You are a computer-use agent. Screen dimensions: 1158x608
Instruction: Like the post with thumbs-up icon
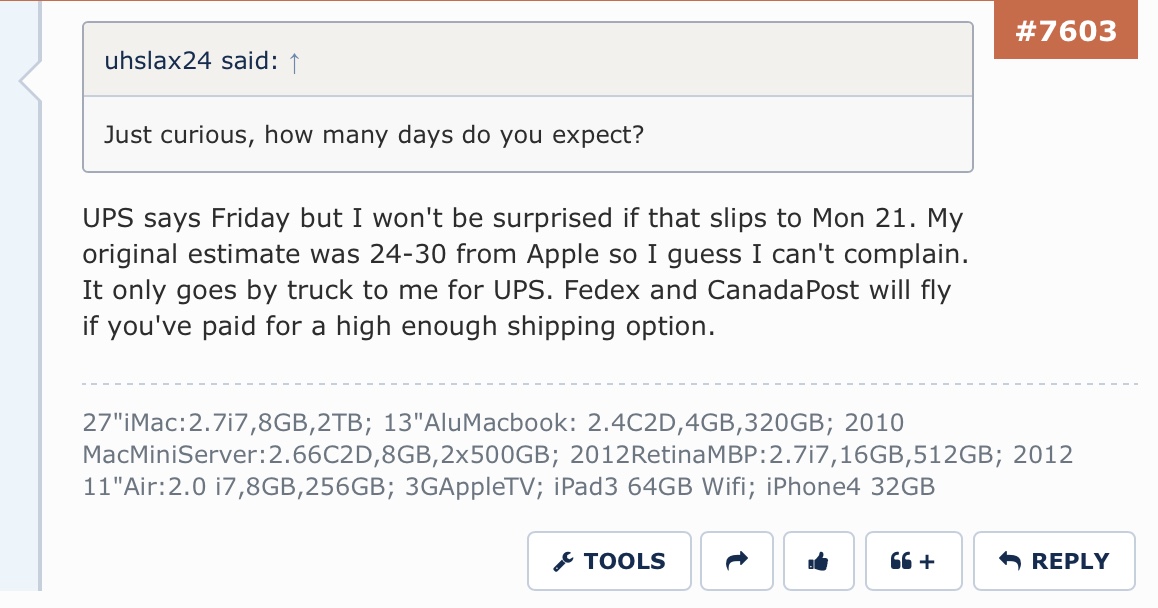point(818,561)
